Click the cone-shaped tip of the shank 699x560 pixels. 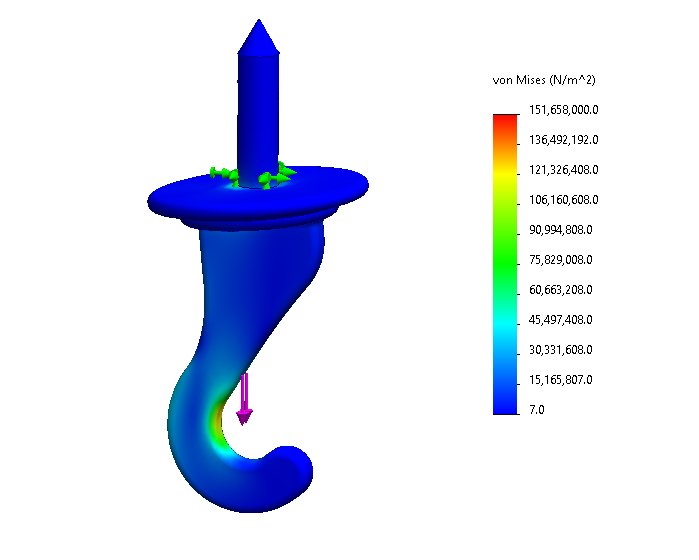(259, 37)
